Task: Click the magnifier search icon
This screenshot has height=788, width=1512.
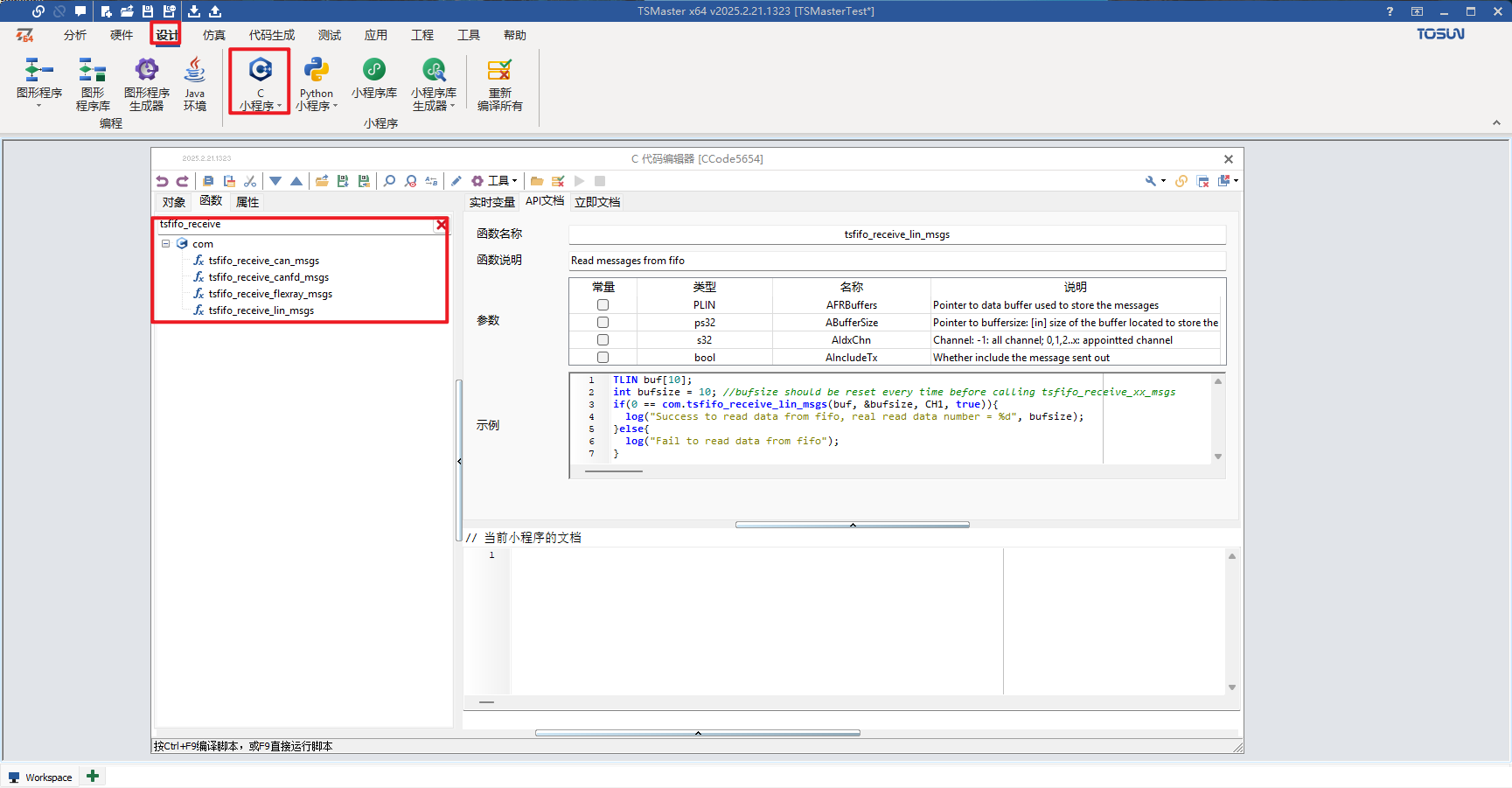Action: coord(389,181)
